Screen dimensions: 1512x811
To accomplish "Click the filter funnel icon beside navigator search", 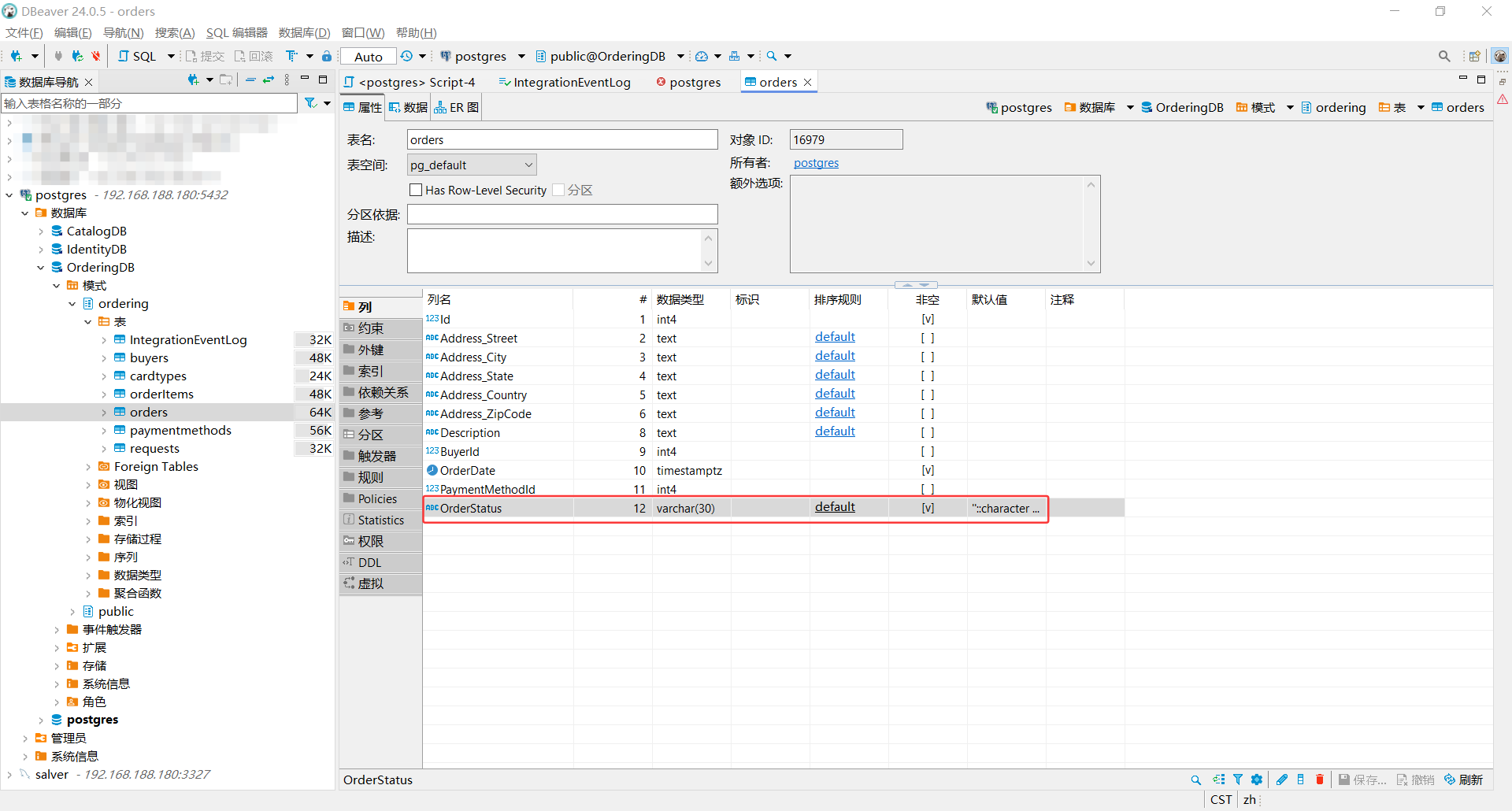I will pyautogui.click(x=311, y=103).
